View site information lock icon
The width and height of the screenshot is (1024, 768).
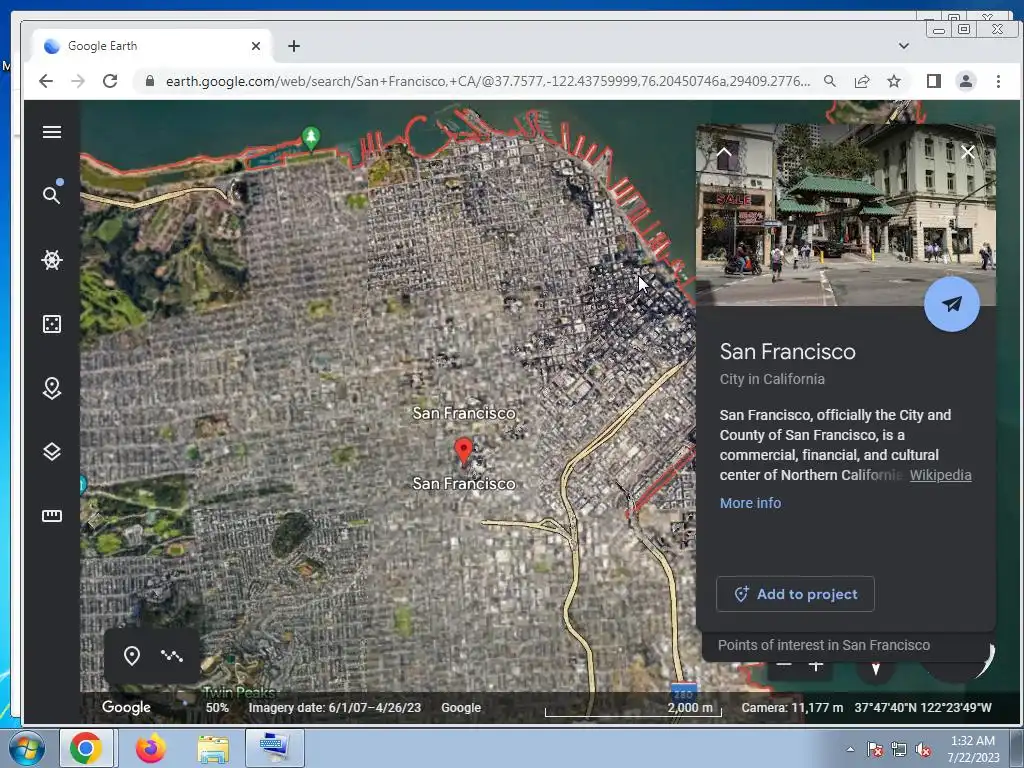point(150,81)
